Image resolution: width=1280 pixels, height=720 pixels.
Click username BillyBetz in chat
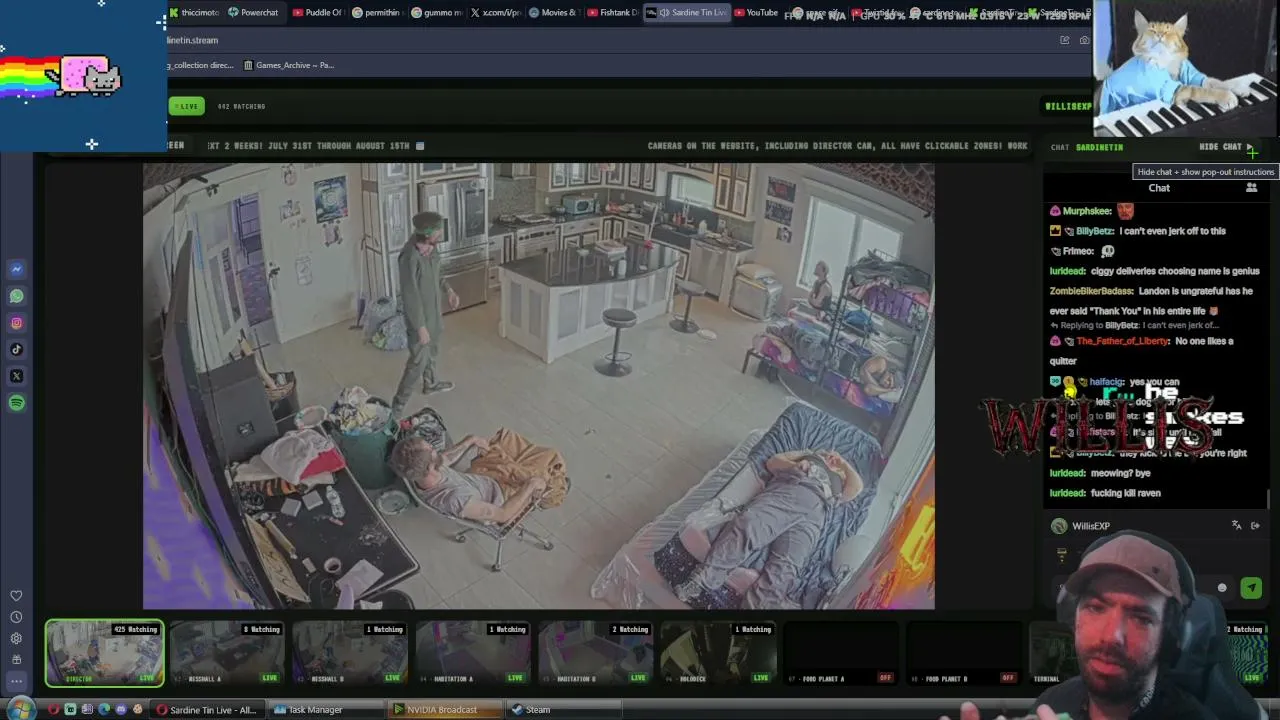(x=1095, y=231)
